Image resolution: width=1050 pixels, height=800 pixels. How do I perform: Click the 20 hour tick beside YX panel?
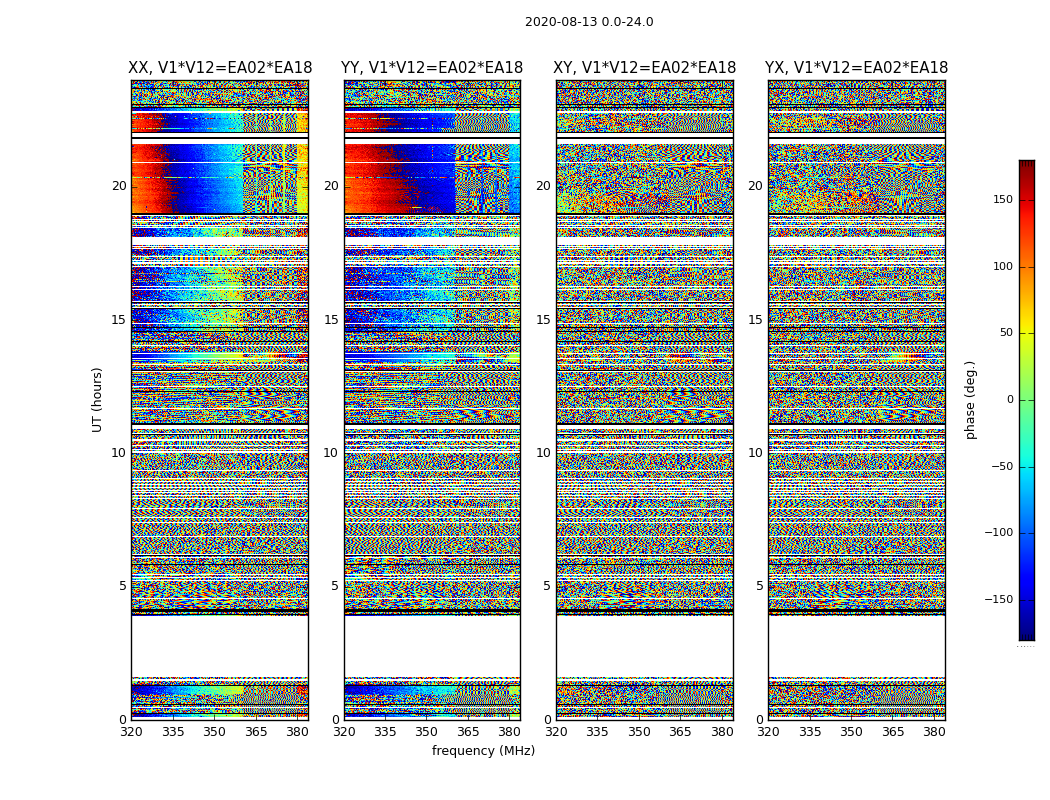point(755,186)
